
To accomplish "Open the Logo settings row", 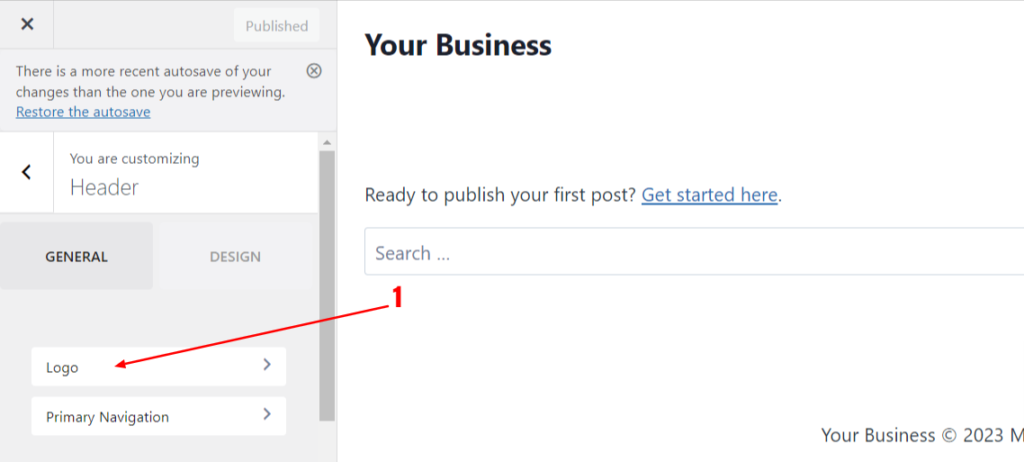I will (159, 367).
